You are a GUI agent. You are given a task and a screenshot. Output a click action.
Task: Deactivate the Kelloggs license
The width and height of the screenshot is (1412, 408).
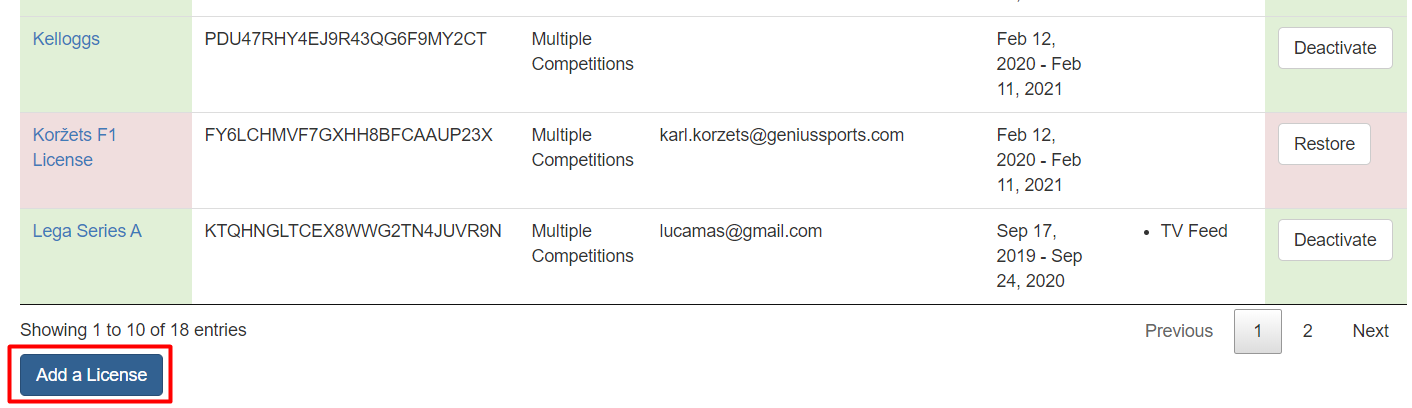pyautogui.click(x=1334, y=48)
